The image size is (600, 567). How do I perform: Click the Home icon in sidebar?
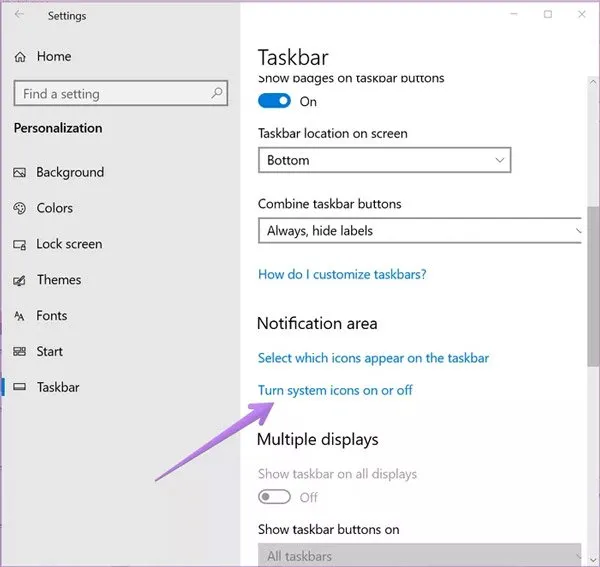[20, 57]
